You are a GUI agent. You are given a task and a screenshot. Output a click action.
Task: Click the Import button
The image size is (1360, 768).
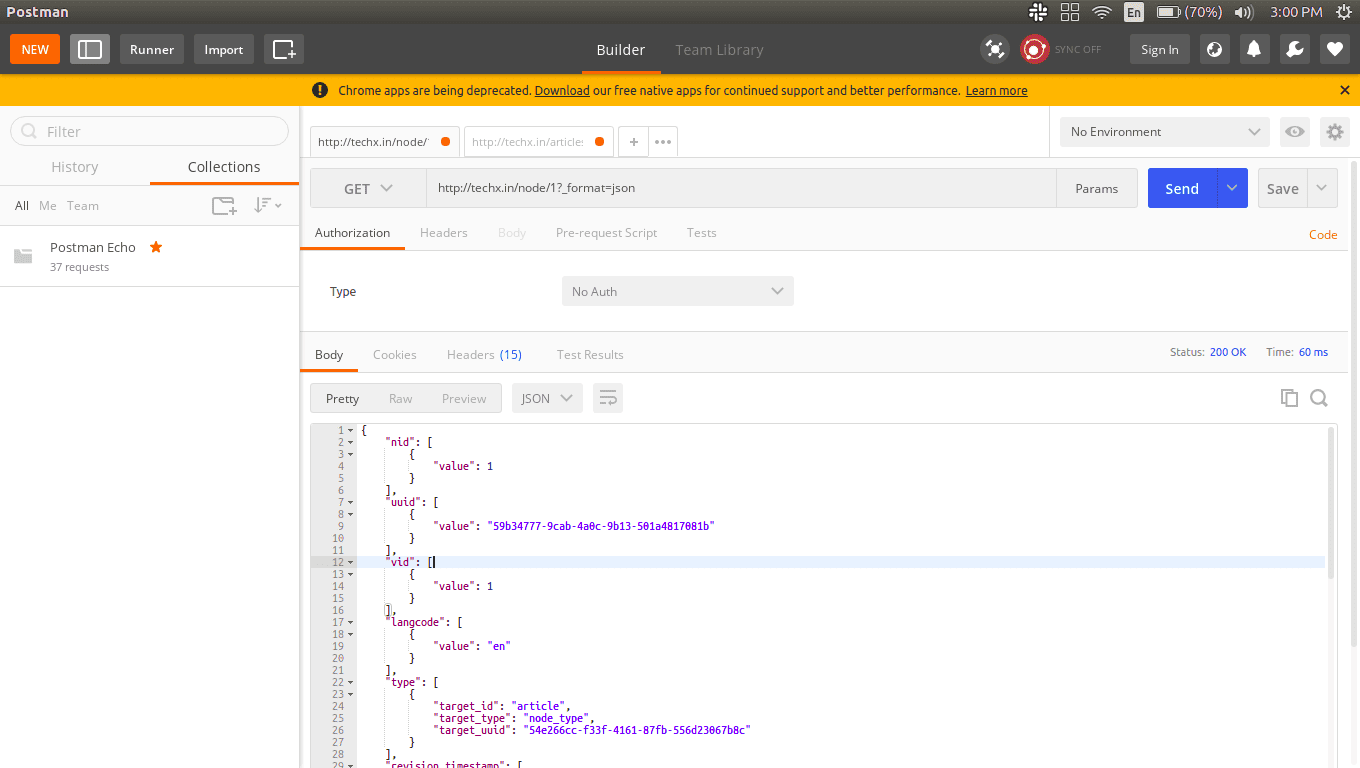click(224, 49)
